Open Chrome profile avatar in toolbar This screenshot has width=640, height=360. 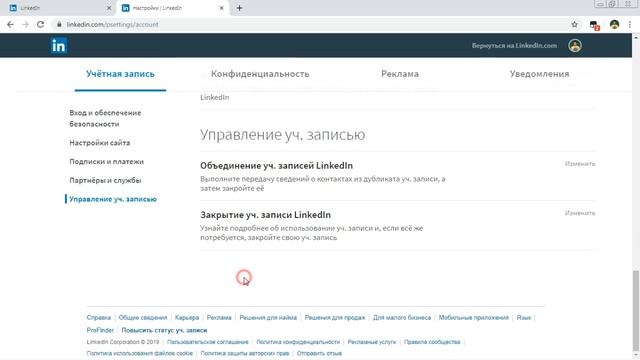[614, 24]
